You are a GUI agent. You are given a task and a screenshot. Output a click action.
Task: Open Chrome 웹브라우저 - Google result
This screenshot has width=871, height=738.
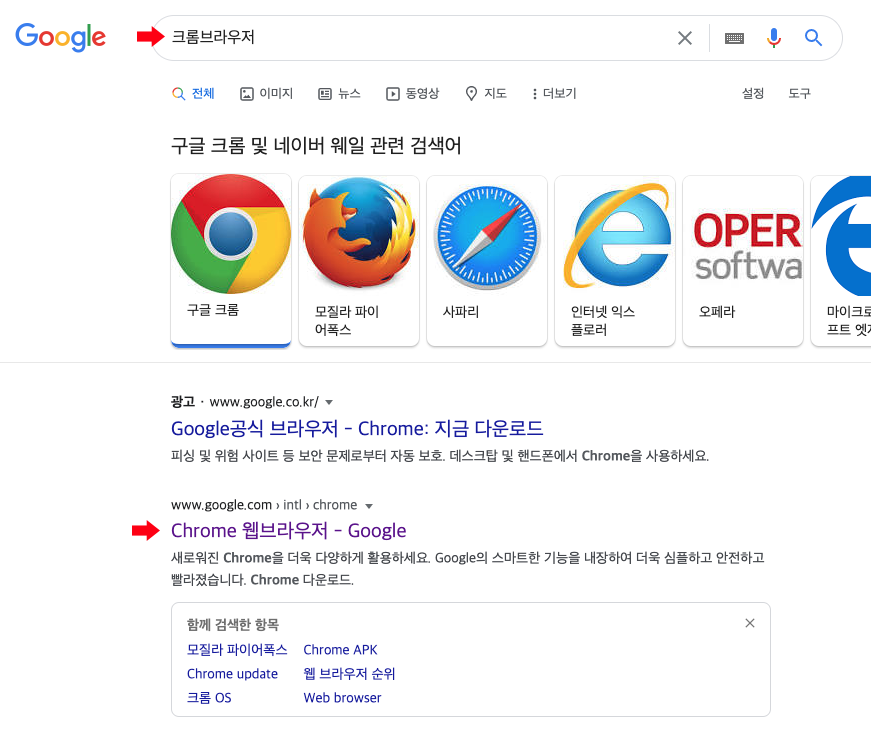point(288,530)
